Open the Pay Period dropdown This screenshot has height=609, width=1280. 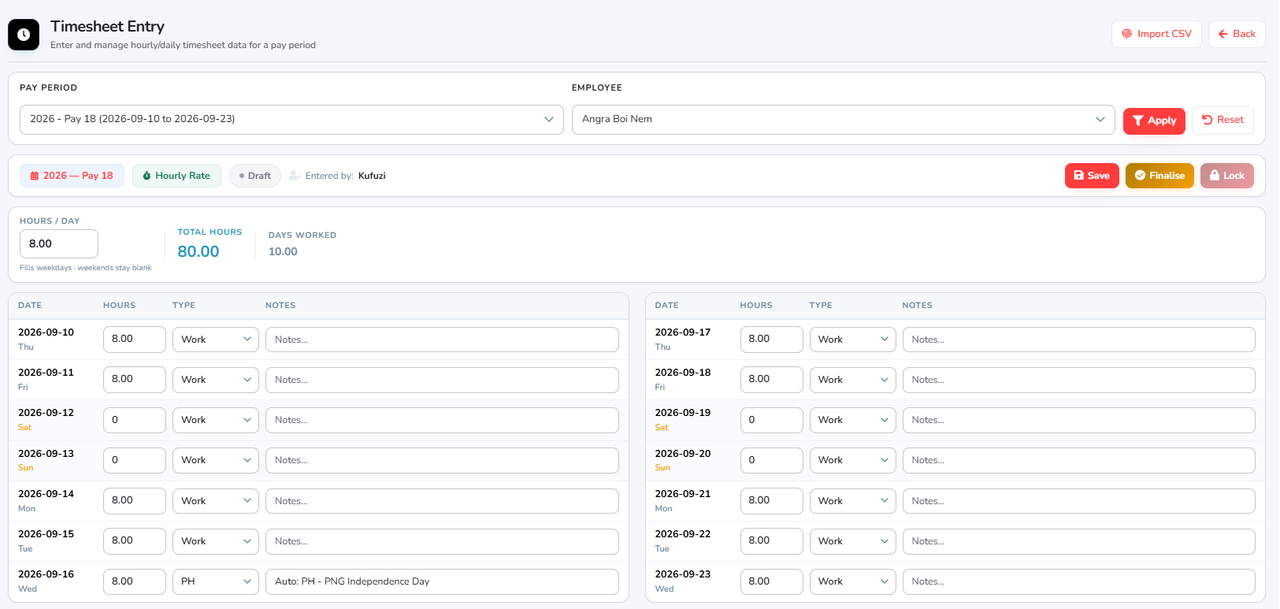click(292, 119)
